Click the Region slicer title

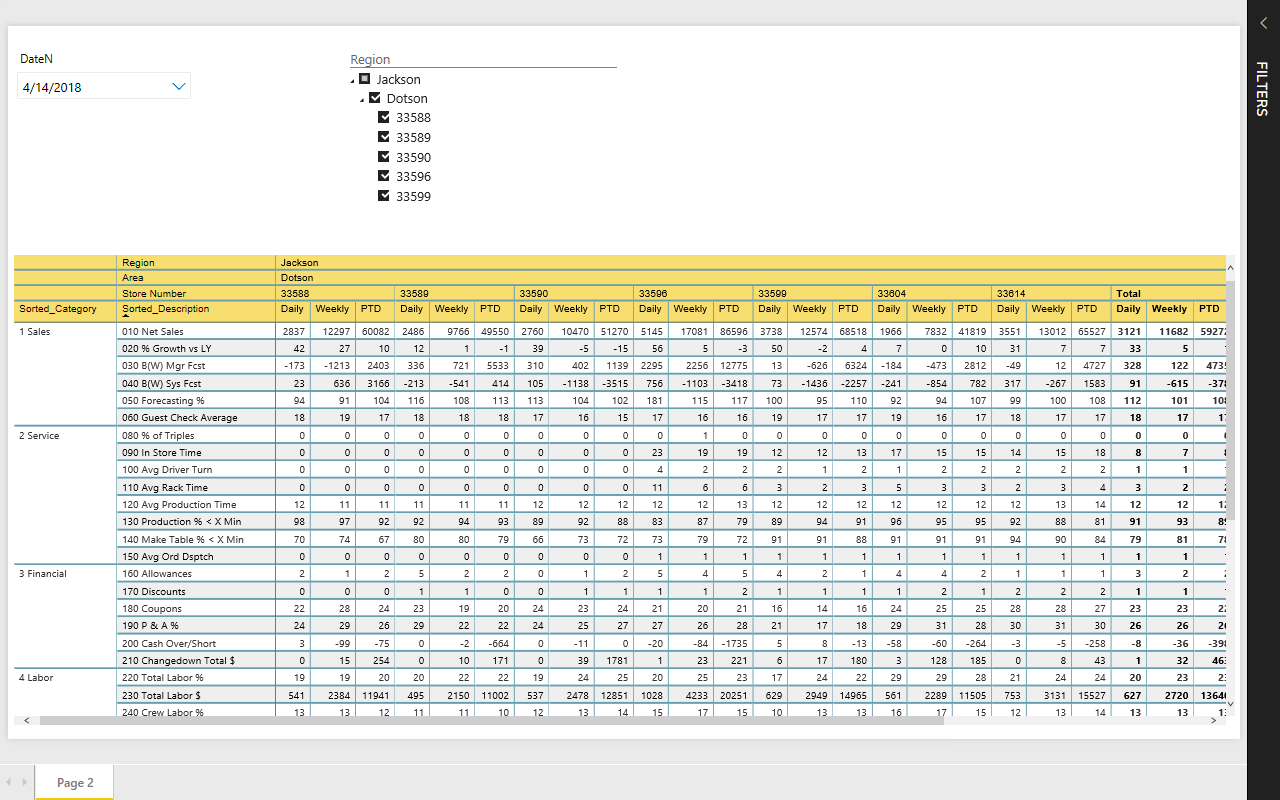tap(370, 60)
